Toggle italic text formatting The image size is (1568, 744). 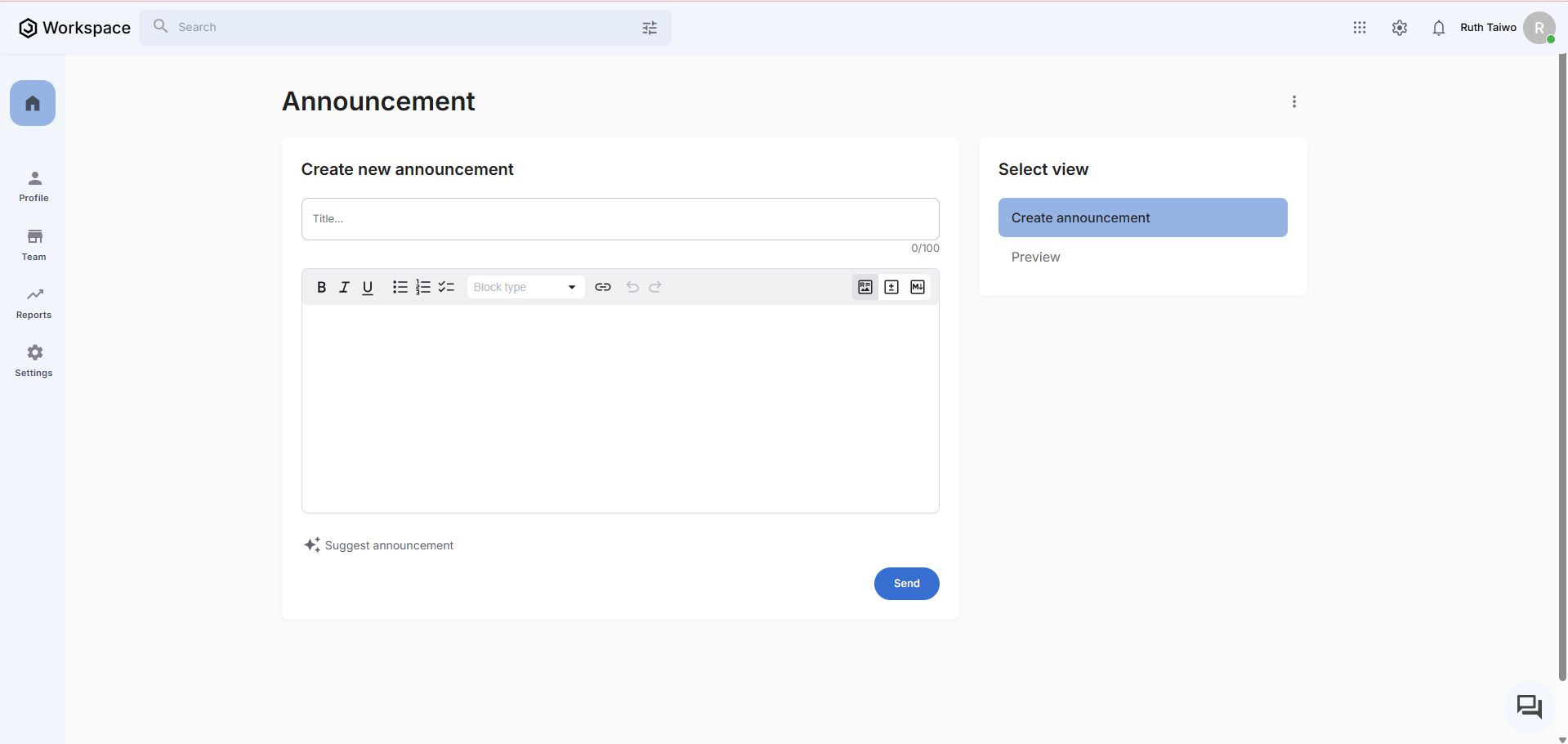(344, 287)
